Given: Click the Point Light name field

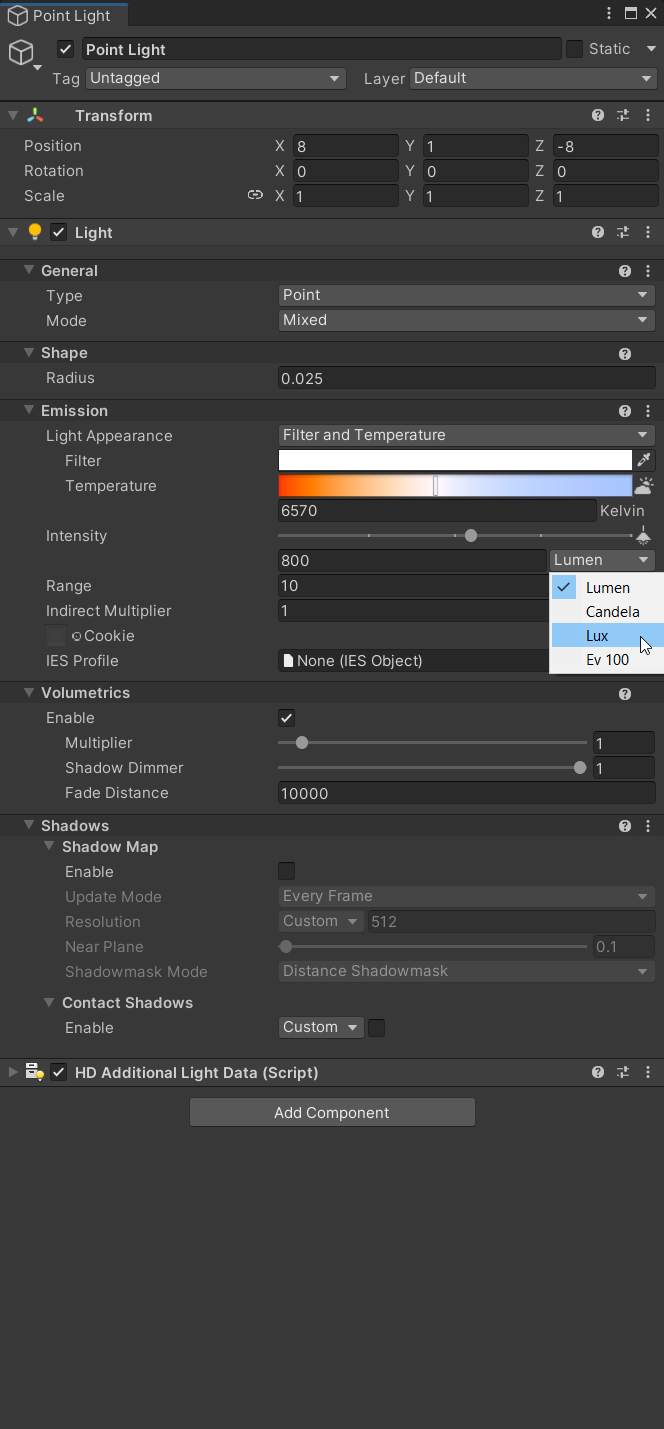Looking at the screenshot, I should (321, 49).
